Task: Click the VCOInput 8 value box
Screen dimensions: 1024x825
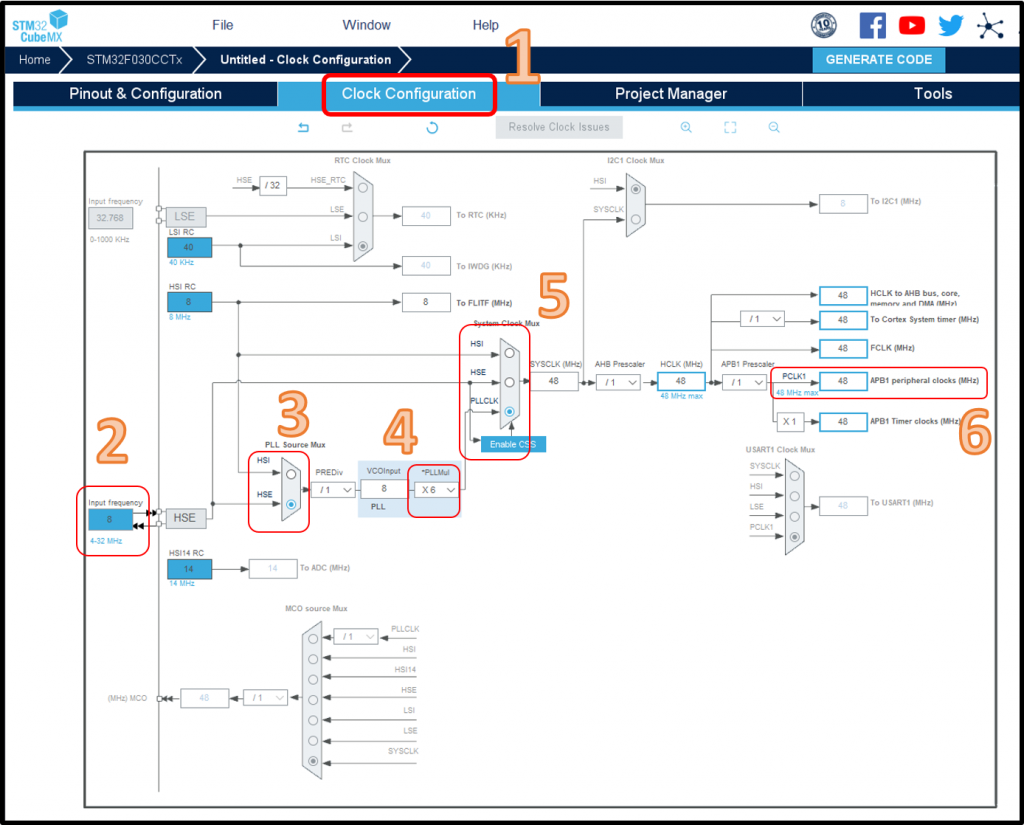Action: [x=384, y=489]
